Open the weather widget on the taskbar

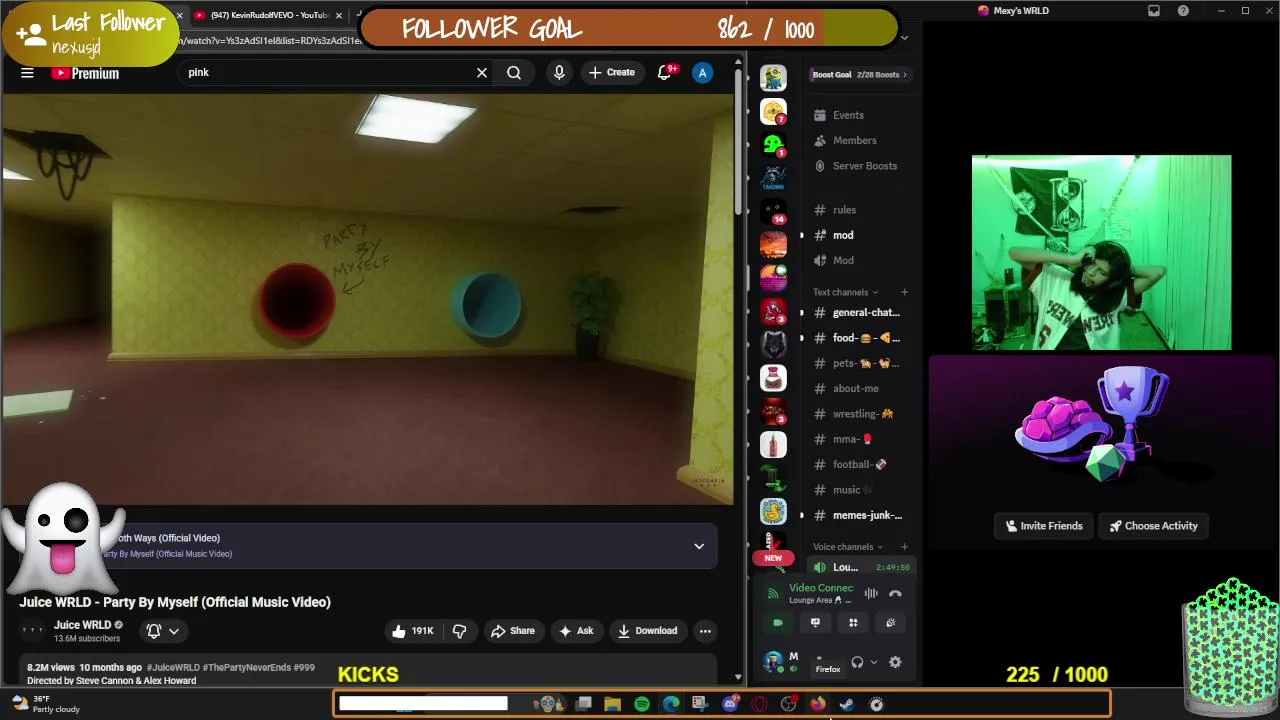(46, 704)
